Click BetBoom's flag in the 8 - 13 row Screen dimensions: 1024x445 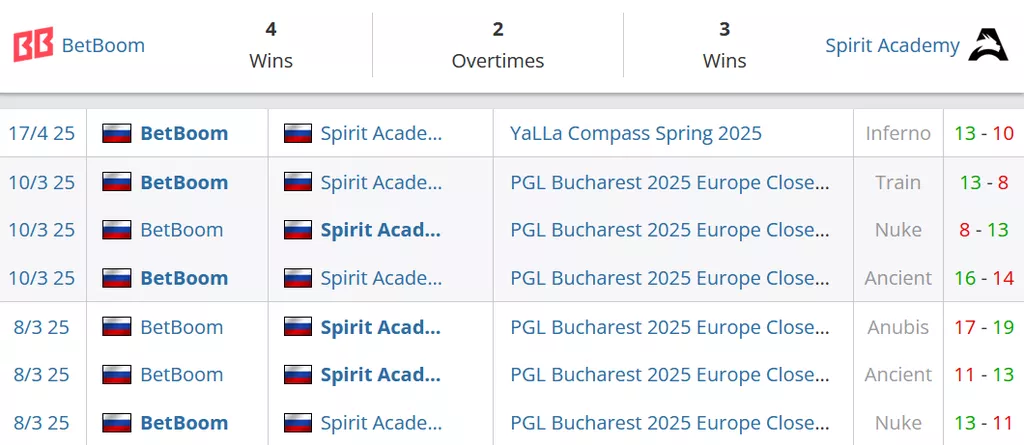pos(117,230)
